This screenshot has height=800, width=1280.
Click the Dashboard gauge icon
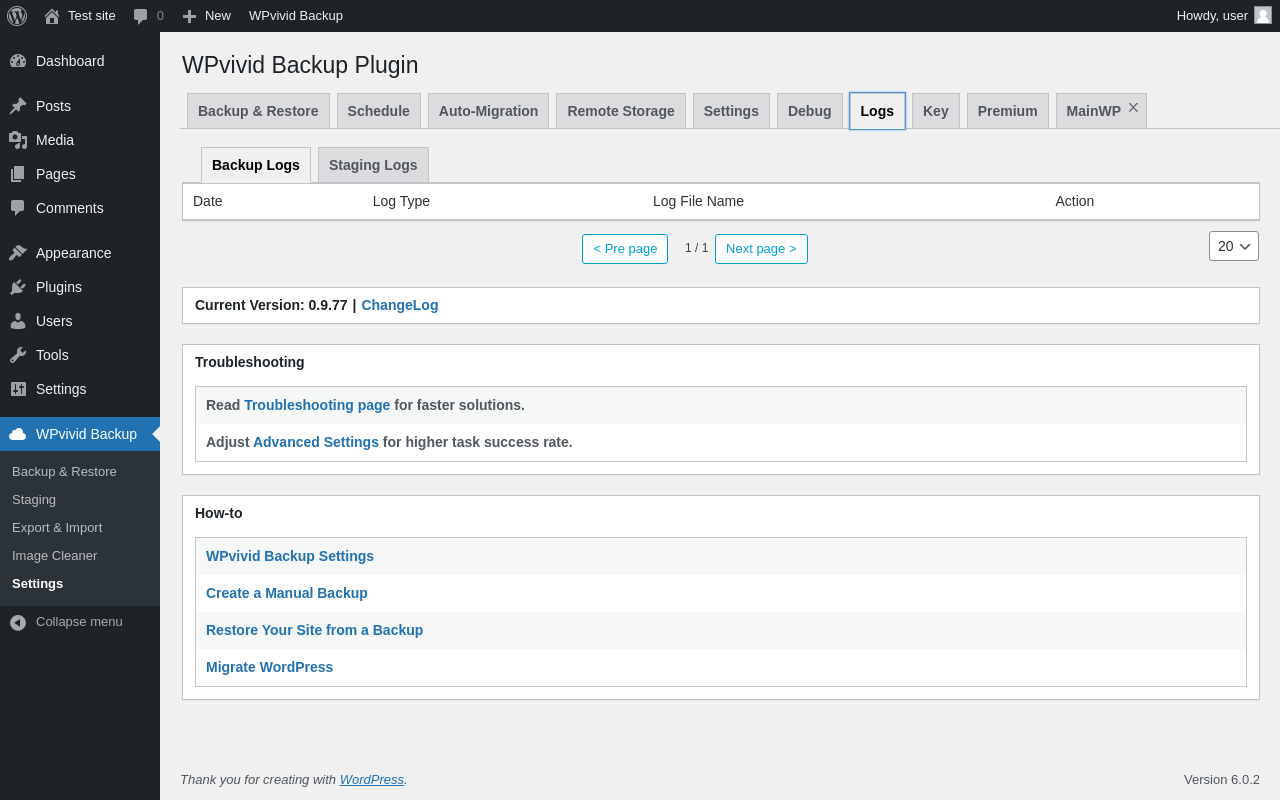18,61
